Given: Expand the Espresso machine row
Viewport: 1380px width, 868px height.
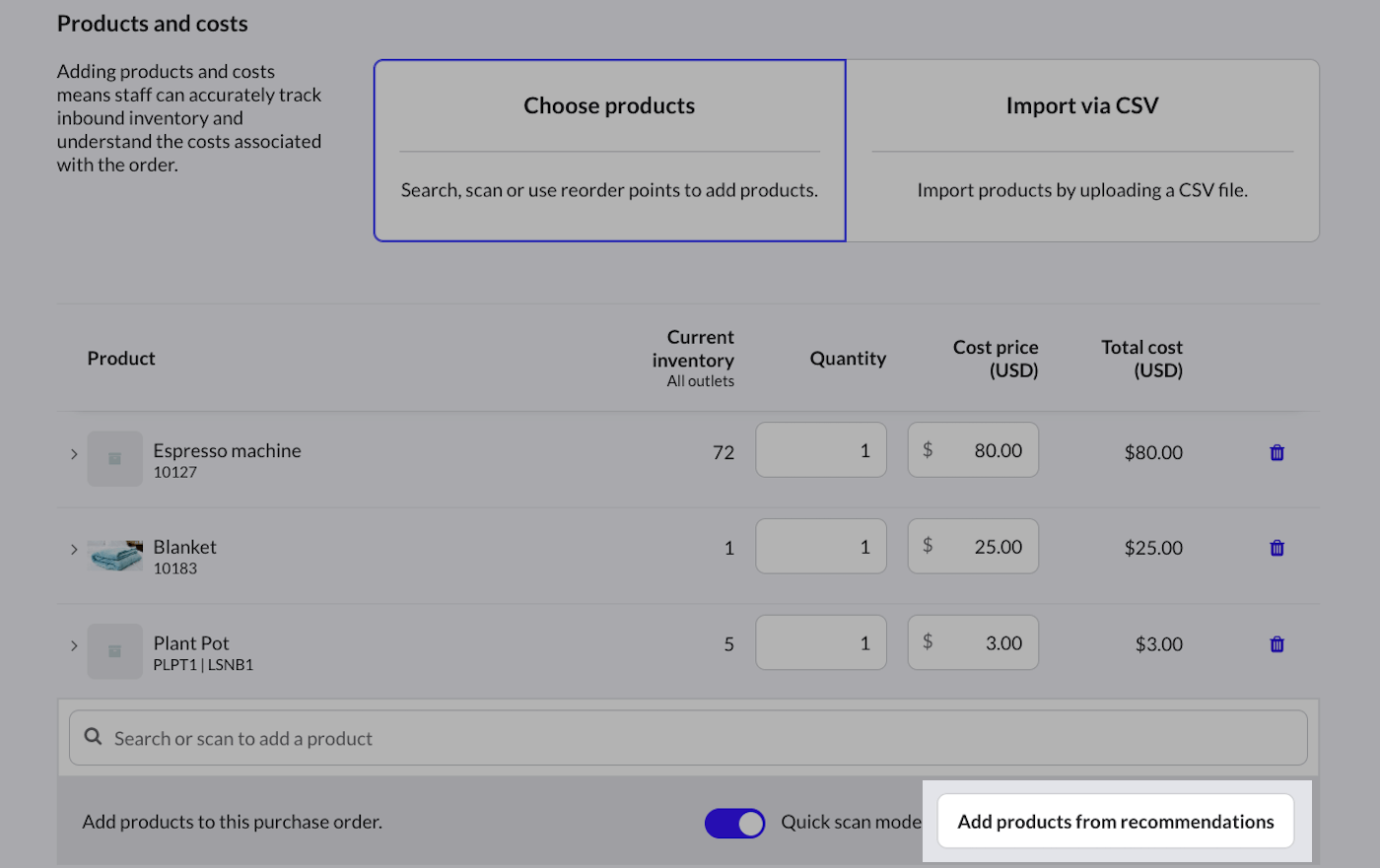Looking at the screenshot, I should [74, 454].
